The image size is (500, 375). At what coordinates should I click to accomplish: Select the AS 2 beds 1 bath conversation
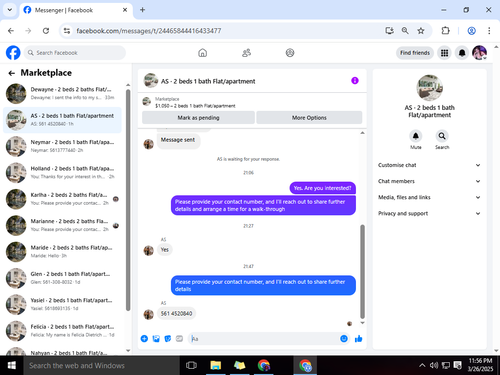(x=62, y=120)
